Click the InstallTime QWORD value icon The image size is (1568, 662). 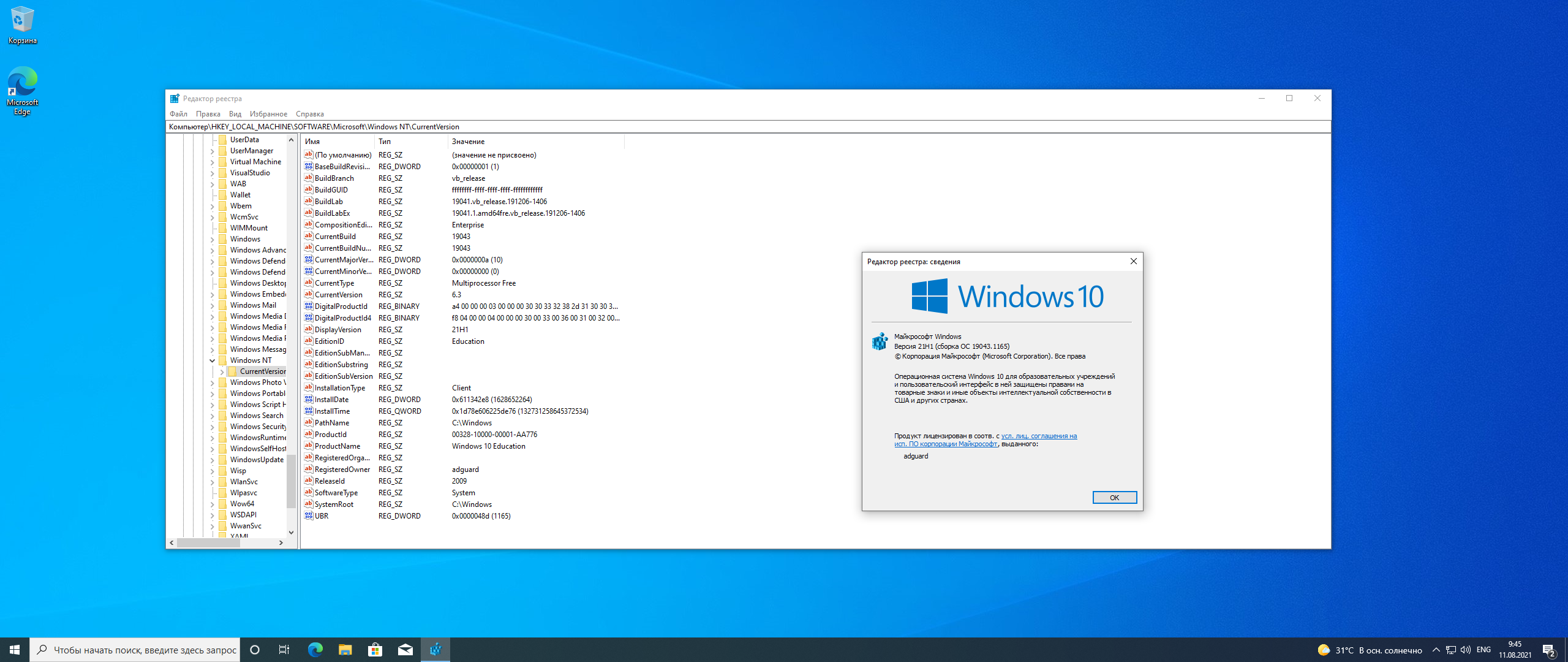(x=309, y=411)
